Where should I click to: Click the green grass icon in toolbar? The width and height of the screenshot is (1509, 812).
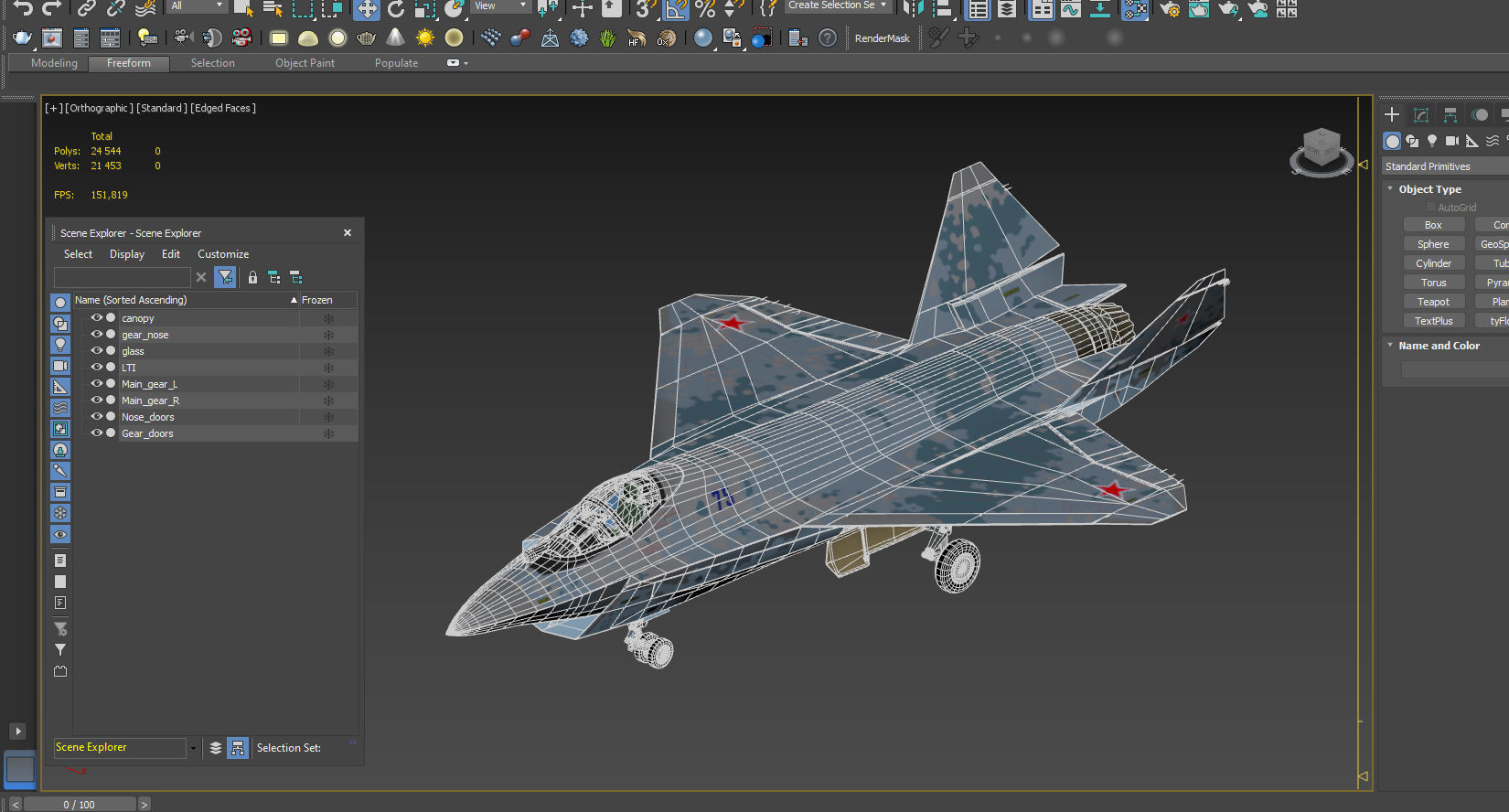pos(608,37)
